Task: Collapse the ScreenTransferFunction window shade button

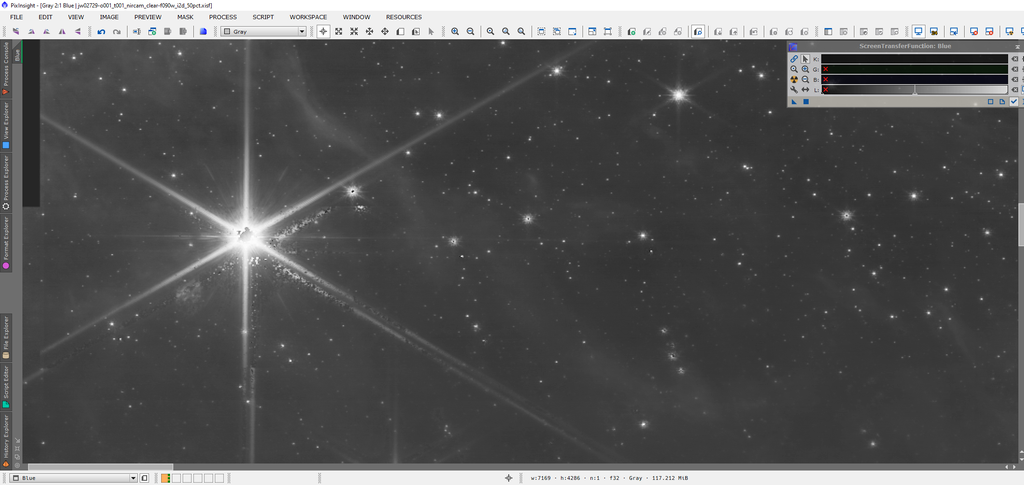Action: 1017,47
